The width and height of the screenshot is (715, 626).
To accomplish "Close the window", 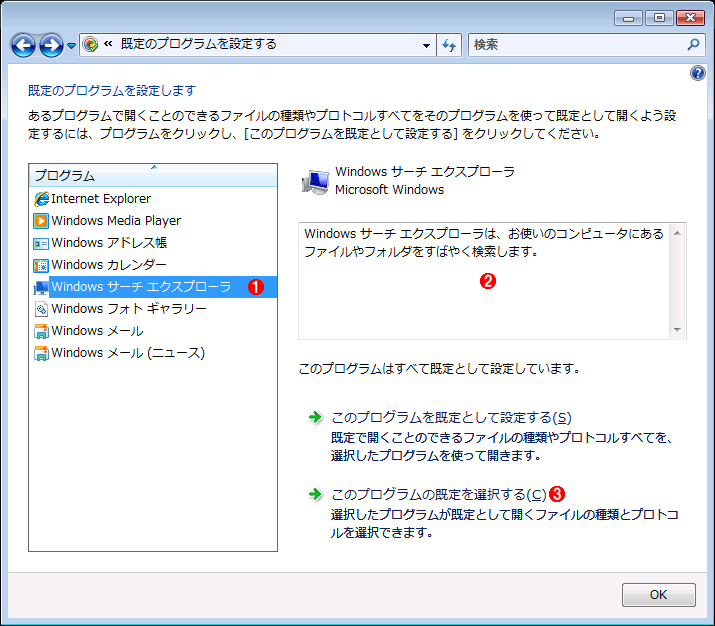I will 690,18.
